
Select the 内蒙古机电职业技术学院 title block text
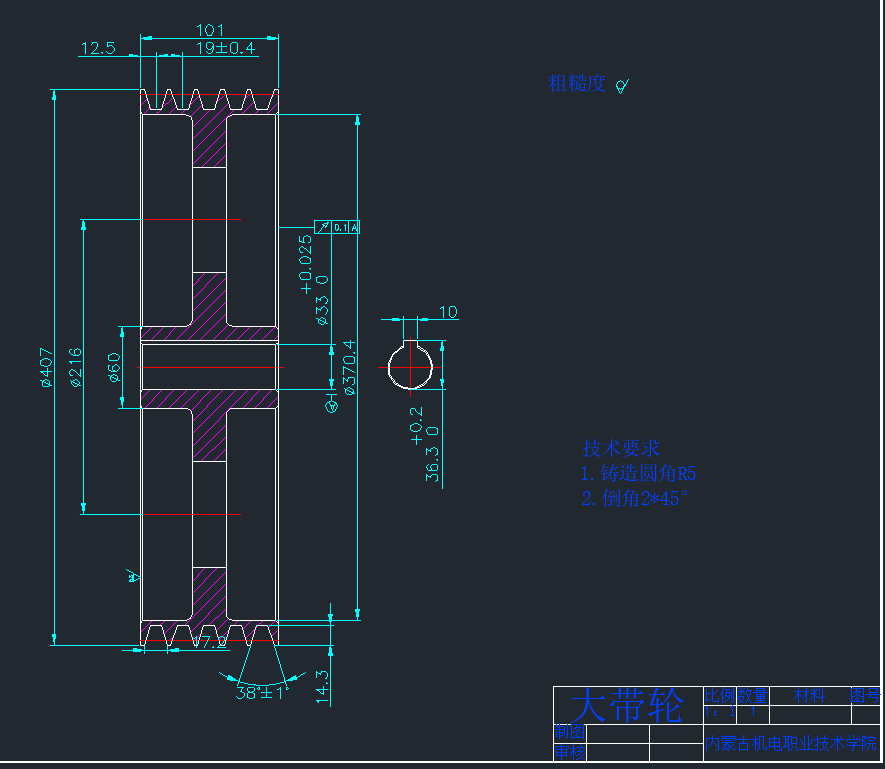pyautogui.click(x=790, y=743)
